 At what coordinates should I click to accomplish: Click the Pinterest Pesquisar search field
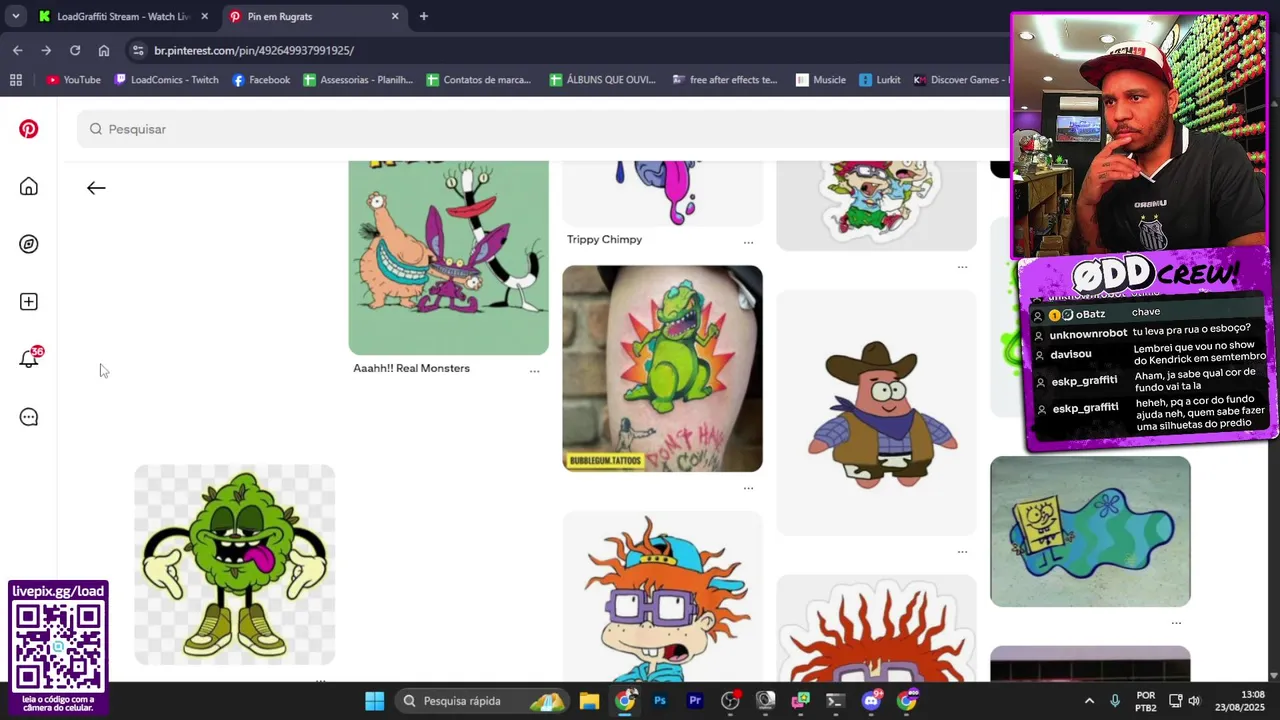coord(545,129)
